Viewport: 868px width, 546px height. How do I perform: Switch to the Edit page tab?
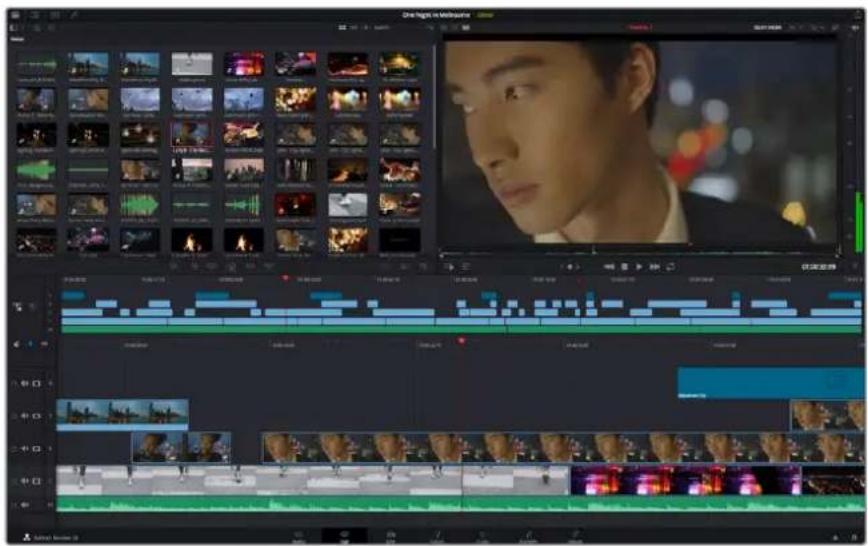pyautogui.click(x=390, y=536)
